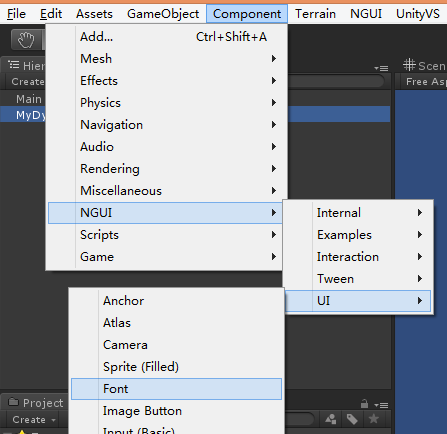Open the Examples submenu
447x434 pixels.
tap(358, 235)
